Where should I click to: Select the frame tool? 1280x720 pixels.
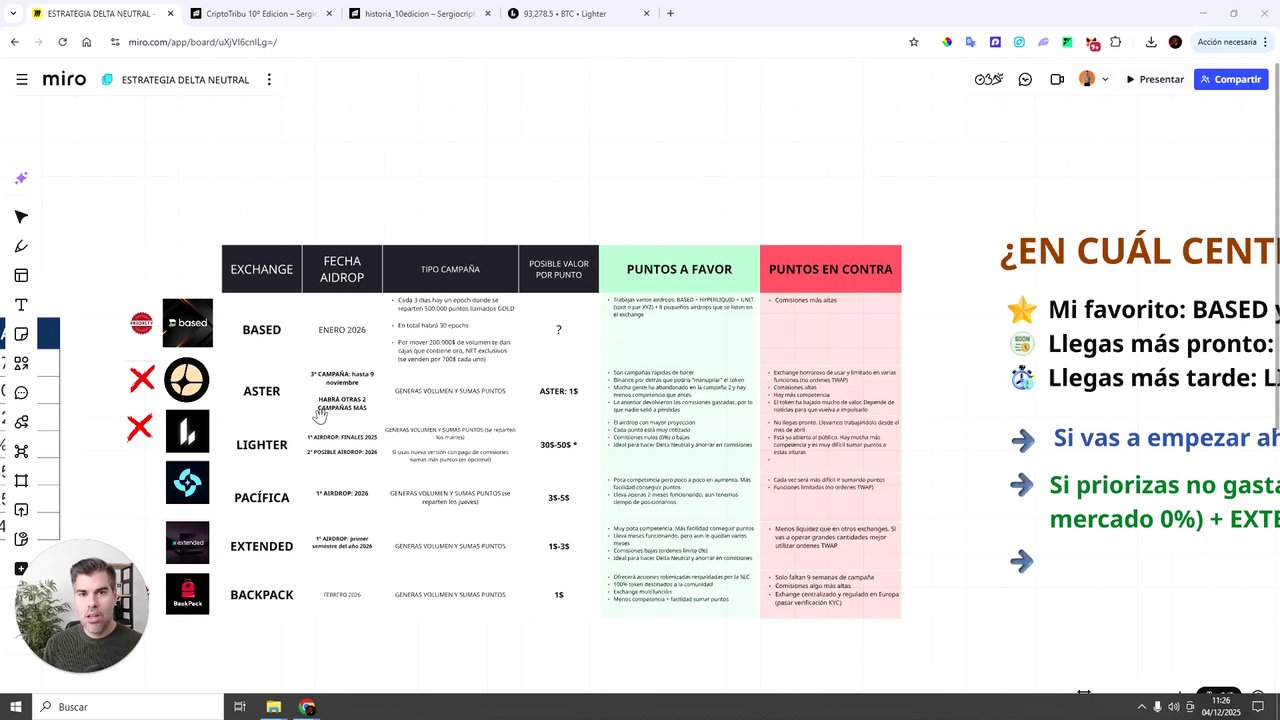21,480
